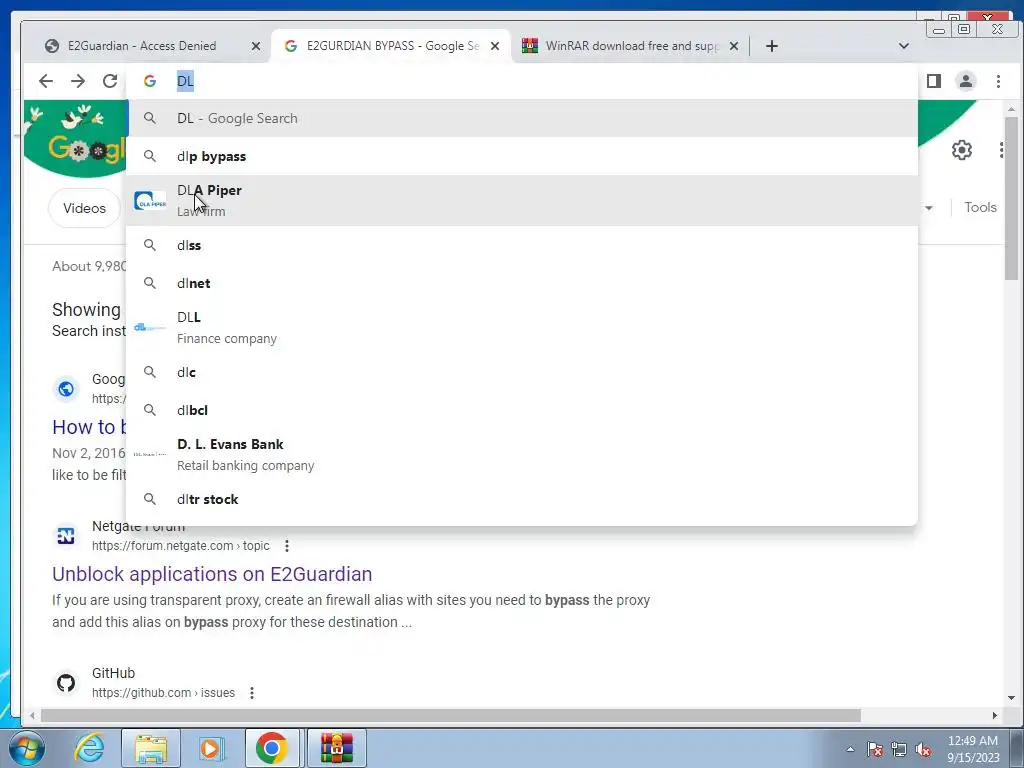Screen dimensions: 1024x768
Task: Switch to WinRAR download tab
Action: pos(630,46)
